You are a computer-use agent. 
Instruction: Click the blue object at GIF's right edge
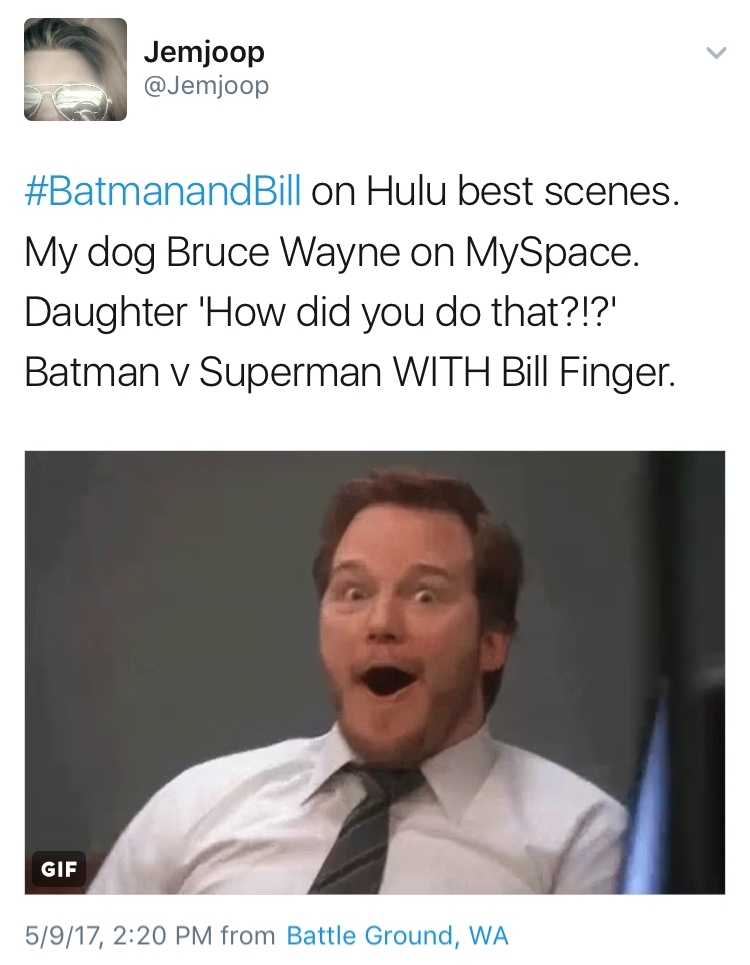point(646,794)
